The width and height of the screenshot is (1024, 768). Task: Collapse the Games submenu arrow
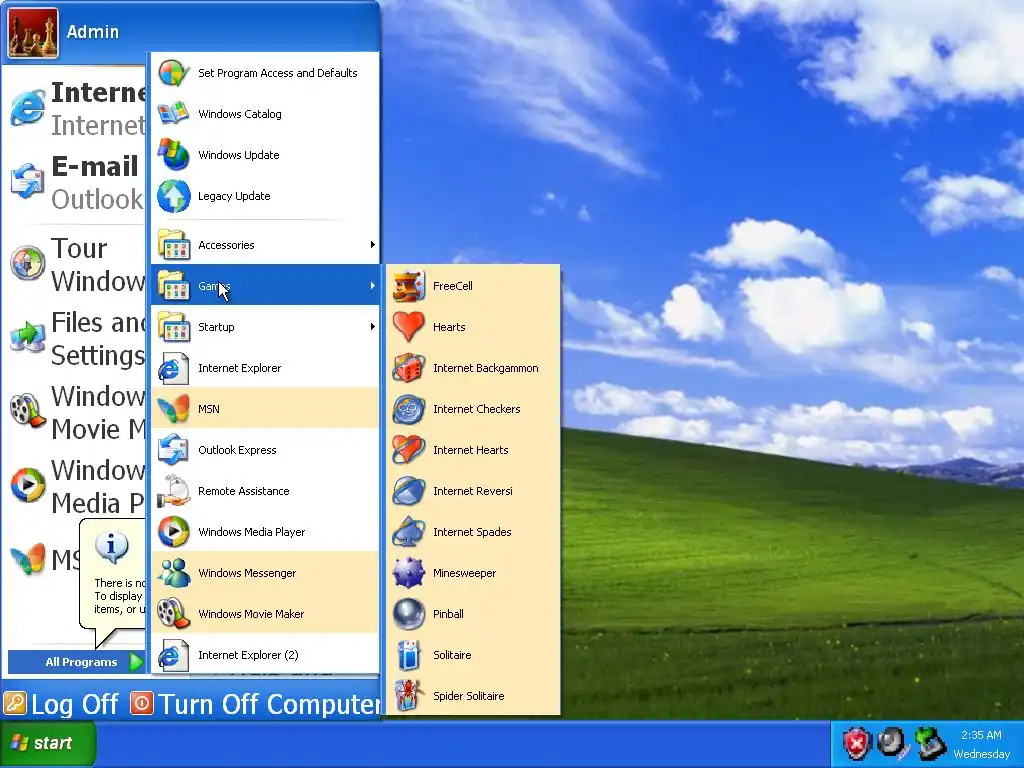tap(372, 285)
